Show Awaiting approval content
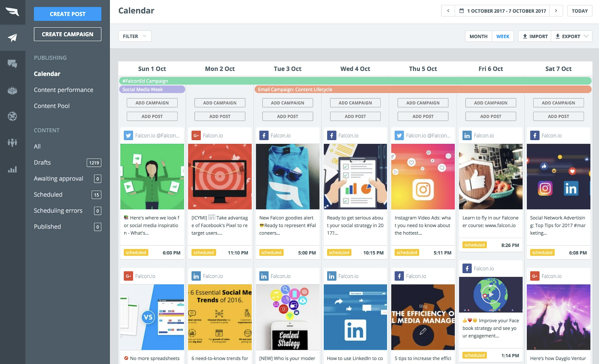This screenshot has width=599, height=364. (x=58, y=178)
